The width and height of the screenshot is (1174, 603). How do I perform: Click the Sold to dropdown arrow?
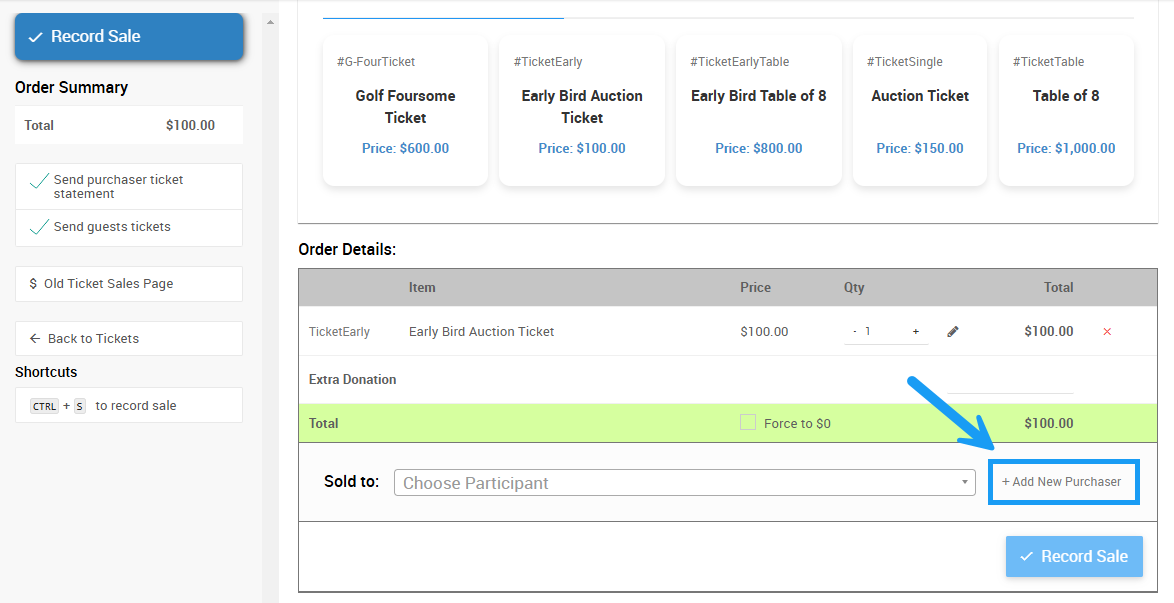click(x=965, y=483)
